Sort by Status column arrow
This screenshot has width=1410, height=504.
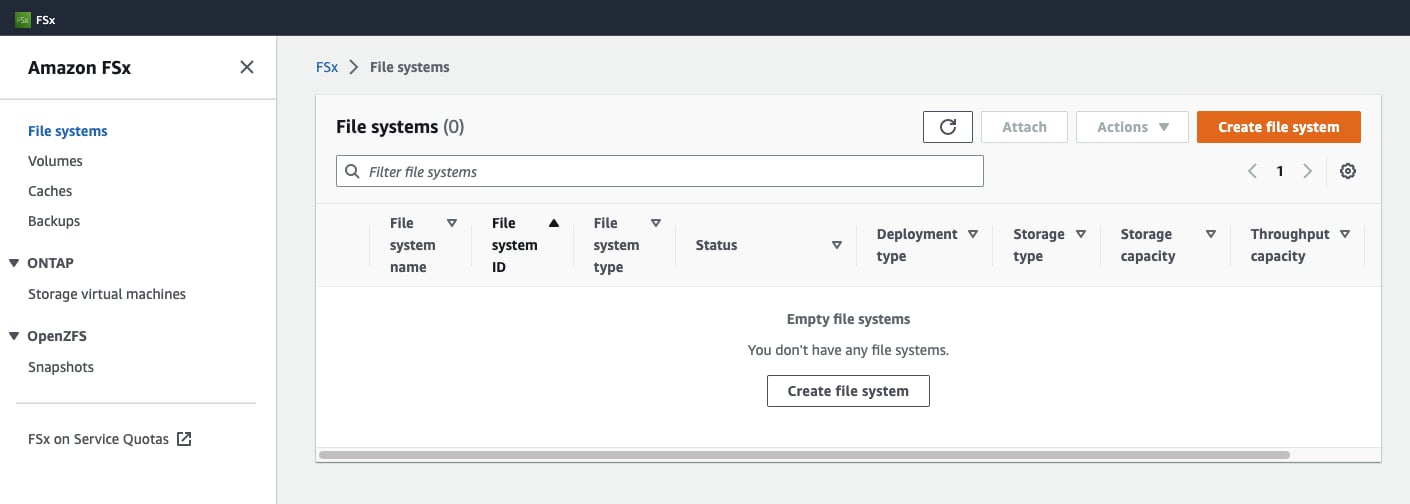point(837,245)
